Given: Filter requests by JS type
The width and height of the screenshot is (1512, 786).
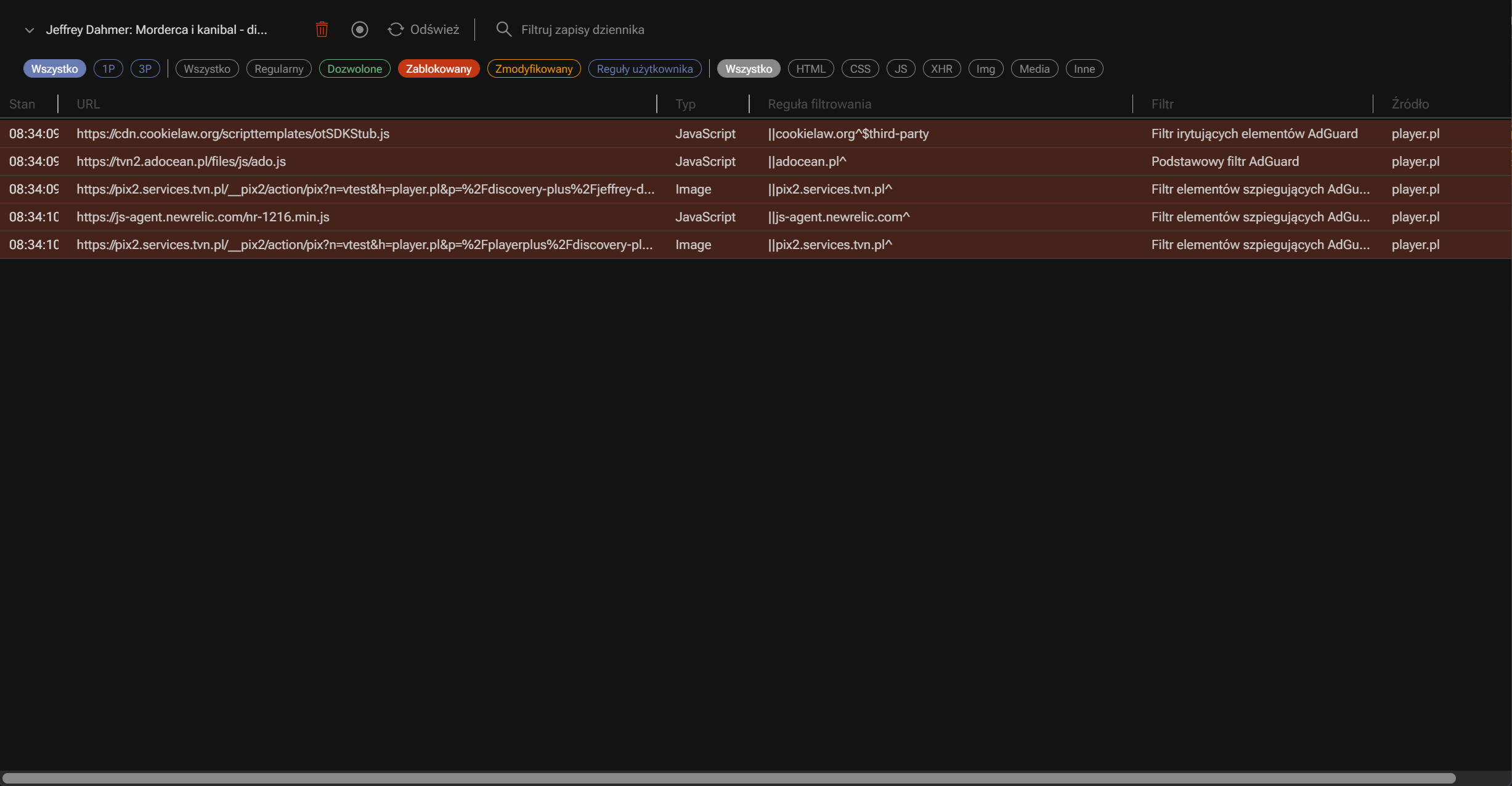Looking at the screenshot, I should (901, 68).
